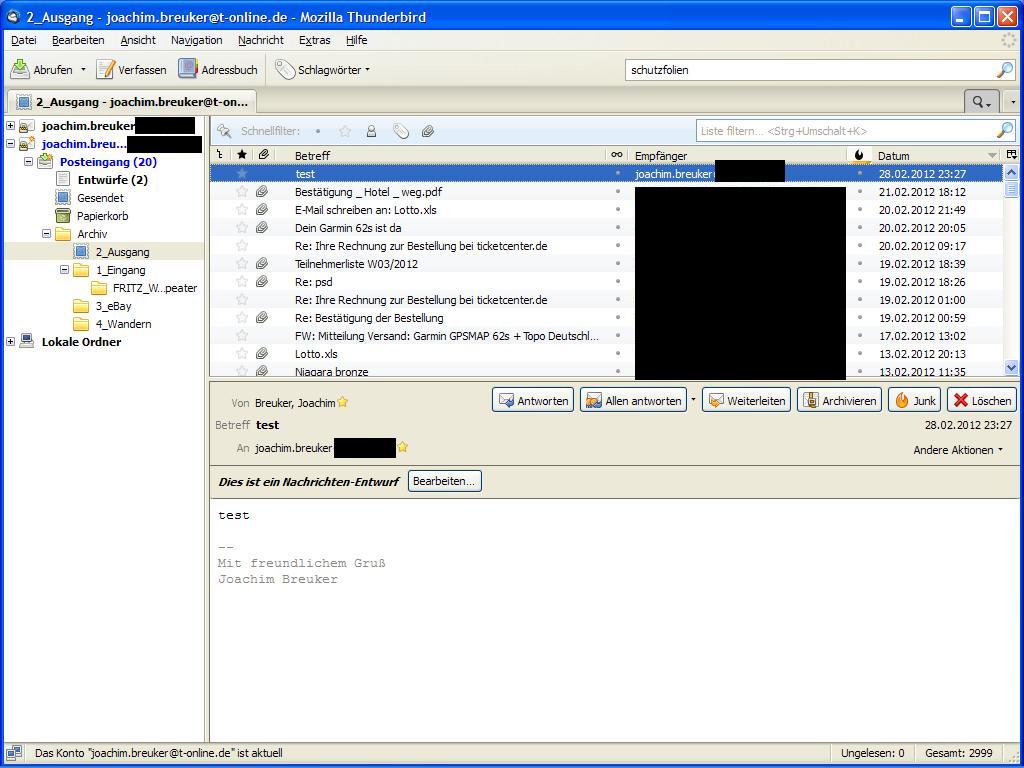1024x768 pixels.
Task: Open the Extras menu
Action: [x=314, y=40]
